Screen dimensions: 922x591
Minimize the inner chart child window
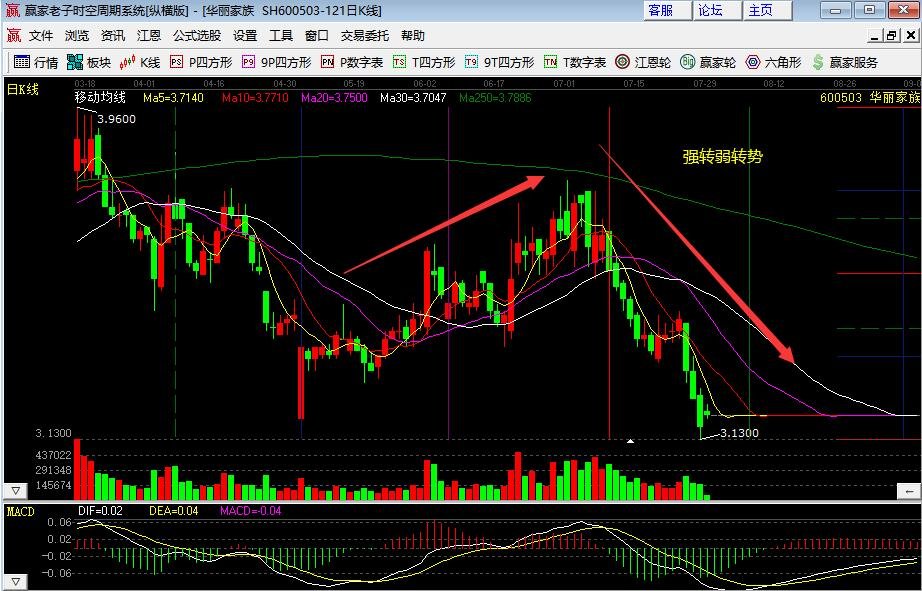pyautogui.click(x=876, y=36)
